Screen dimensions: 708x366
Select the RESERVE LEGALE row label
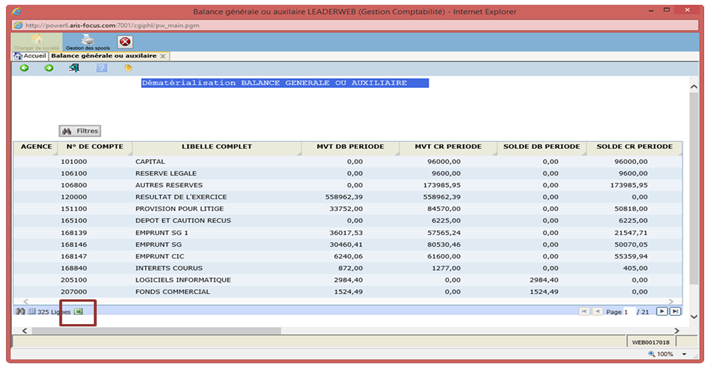click(166, 173)
